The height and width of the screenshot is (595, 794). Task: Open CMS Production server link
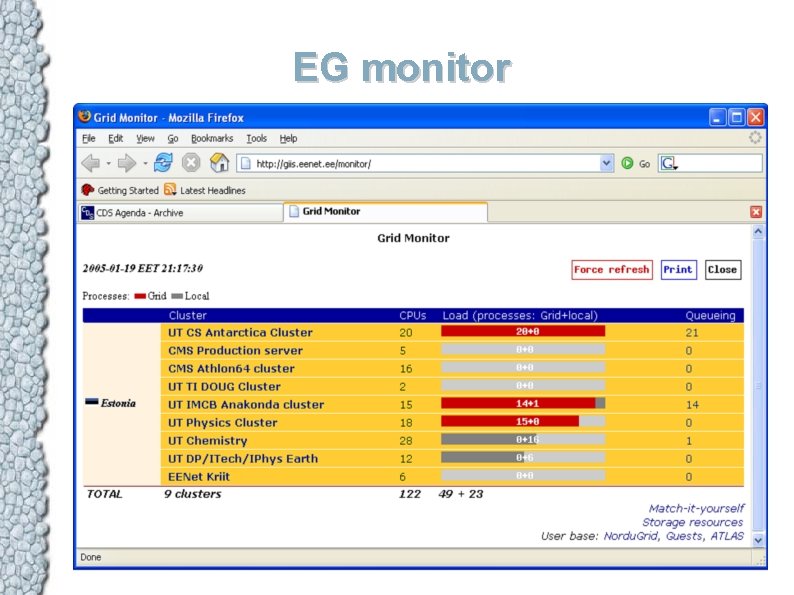click(x=235, y=350)
